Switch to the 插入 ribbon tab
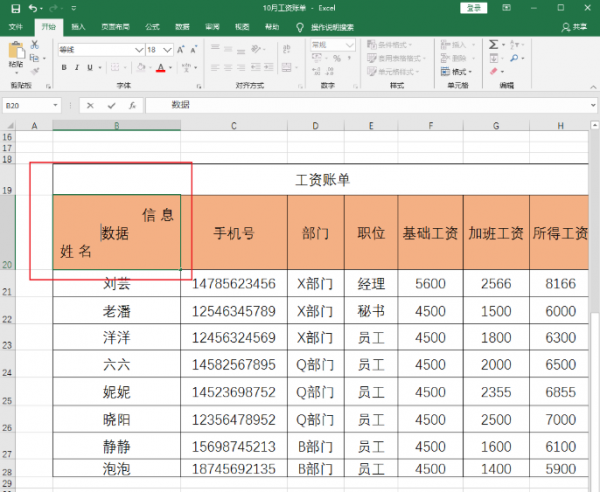The height and width of the screenshot is (492, 600). tap(78, 27)
